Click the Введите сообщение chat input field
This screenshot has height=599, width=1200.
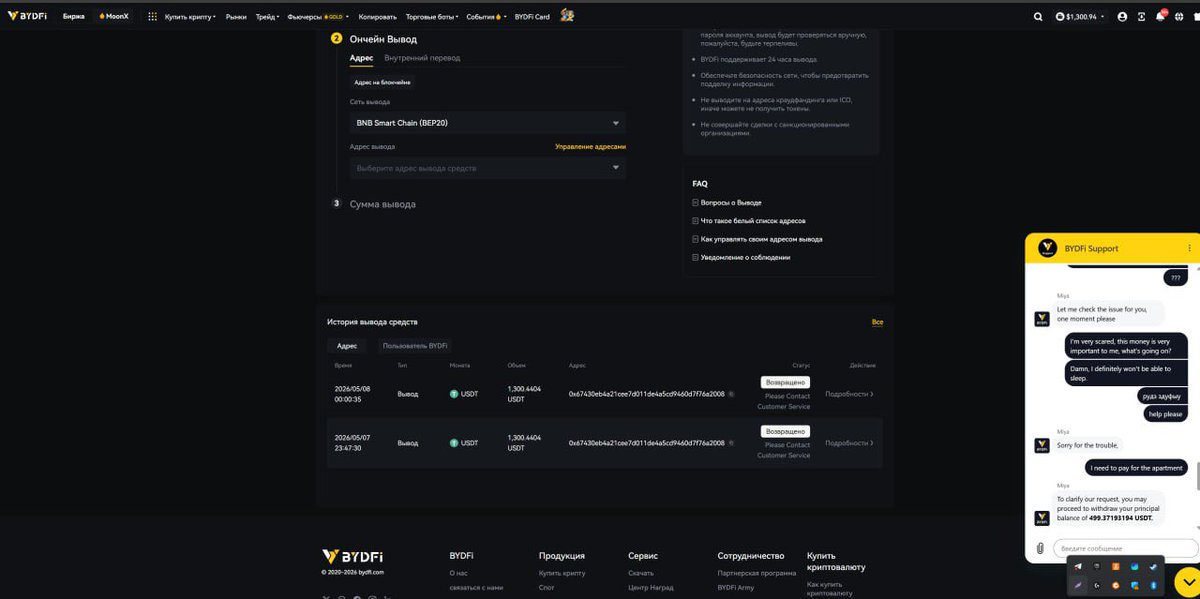tap(1125, 548)
